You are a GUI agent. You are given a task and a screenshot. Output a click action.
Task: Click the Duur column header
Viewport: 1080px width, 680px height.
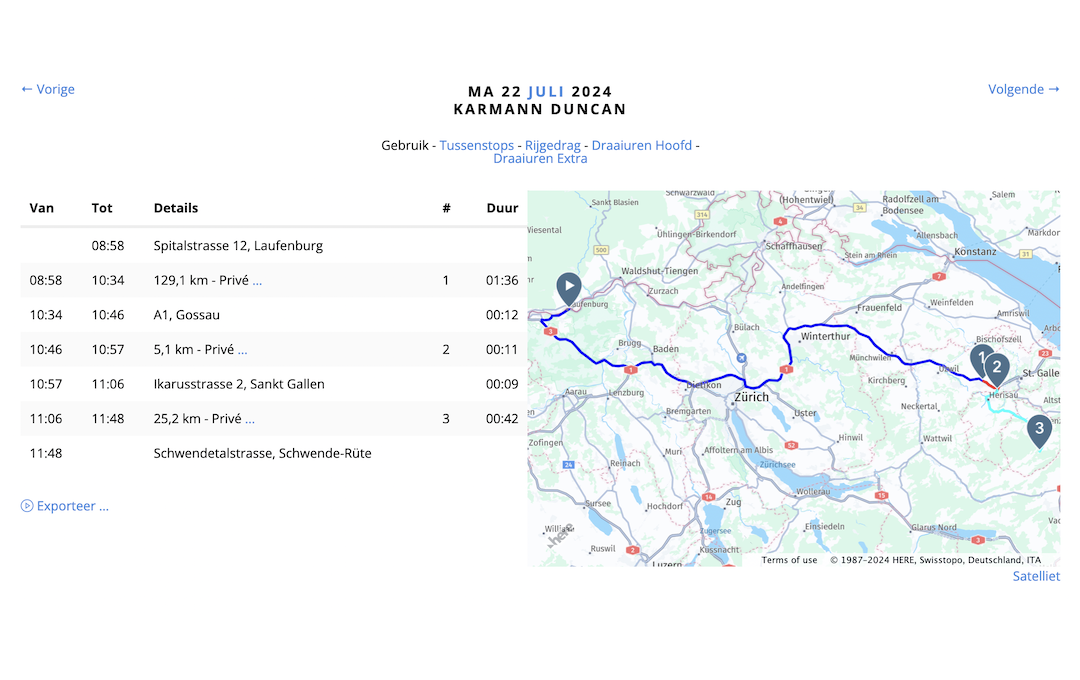point(502,208)
